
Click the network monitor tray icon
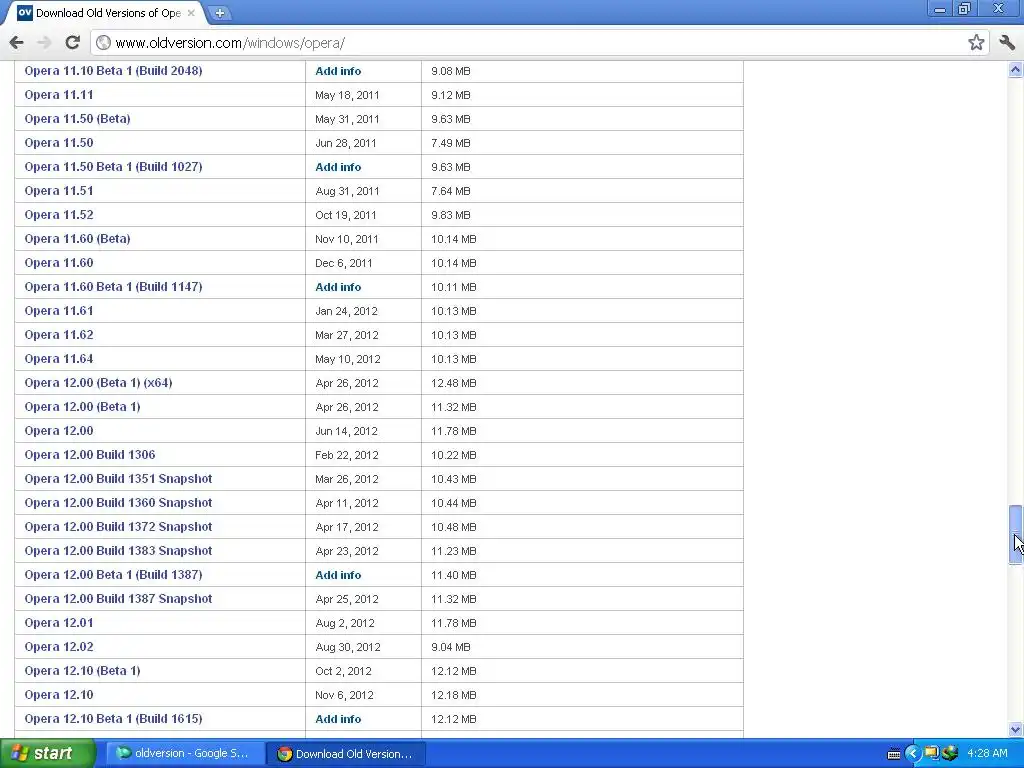931,754
